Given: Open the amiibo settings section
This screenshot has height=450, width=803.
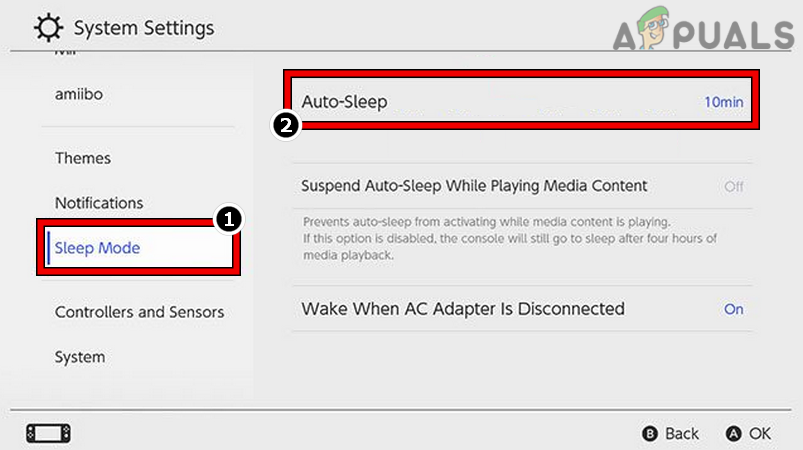Looking at the screenshot, I should tap(79, 94).
